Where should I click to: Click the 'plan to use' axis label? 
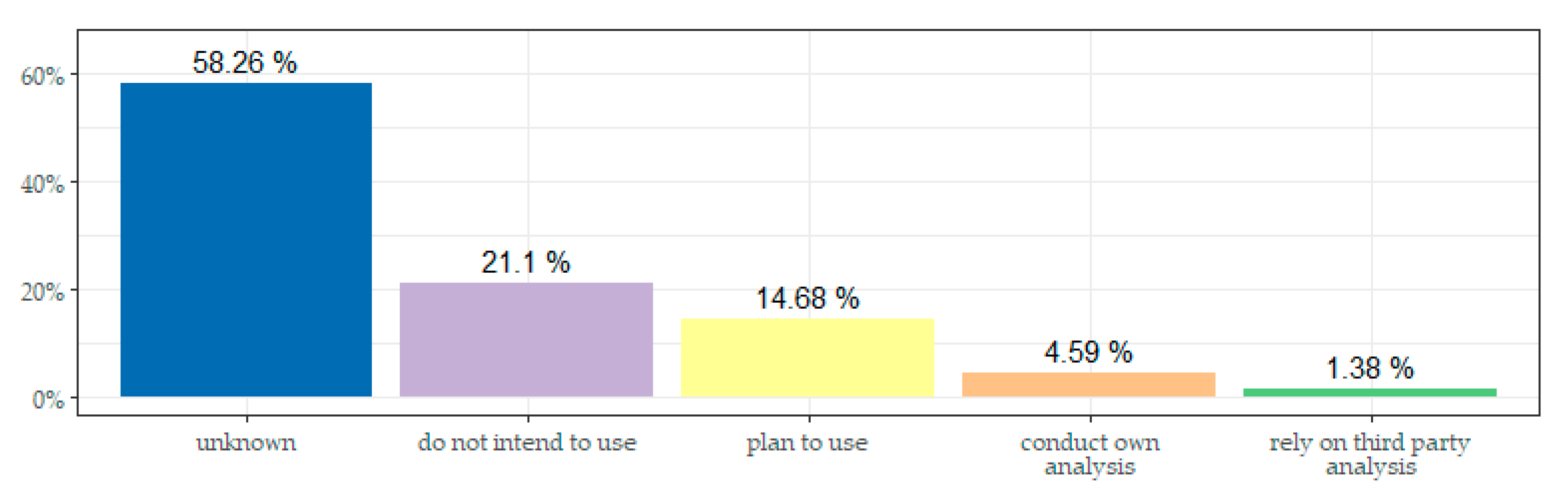coord(807,442)
